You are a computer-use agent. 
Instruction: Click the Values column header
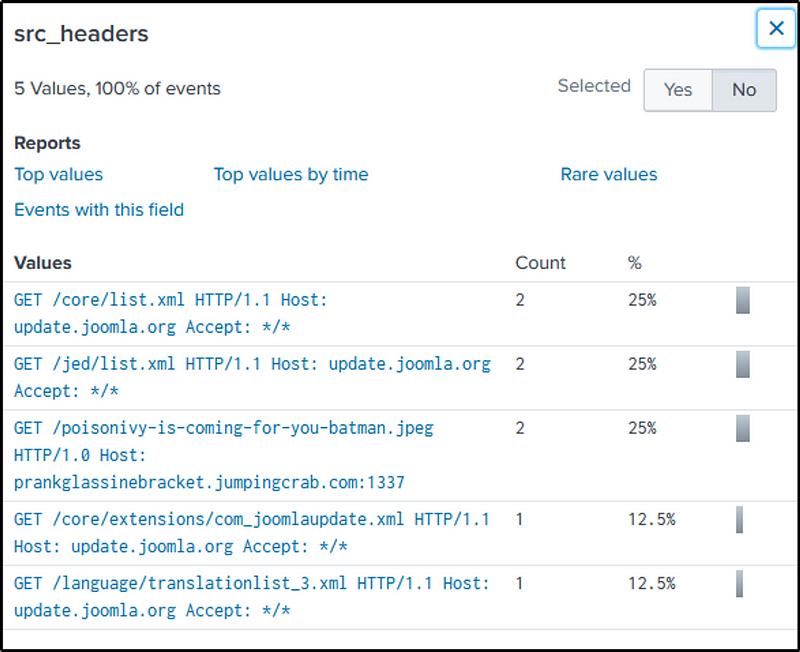(43, 263)
